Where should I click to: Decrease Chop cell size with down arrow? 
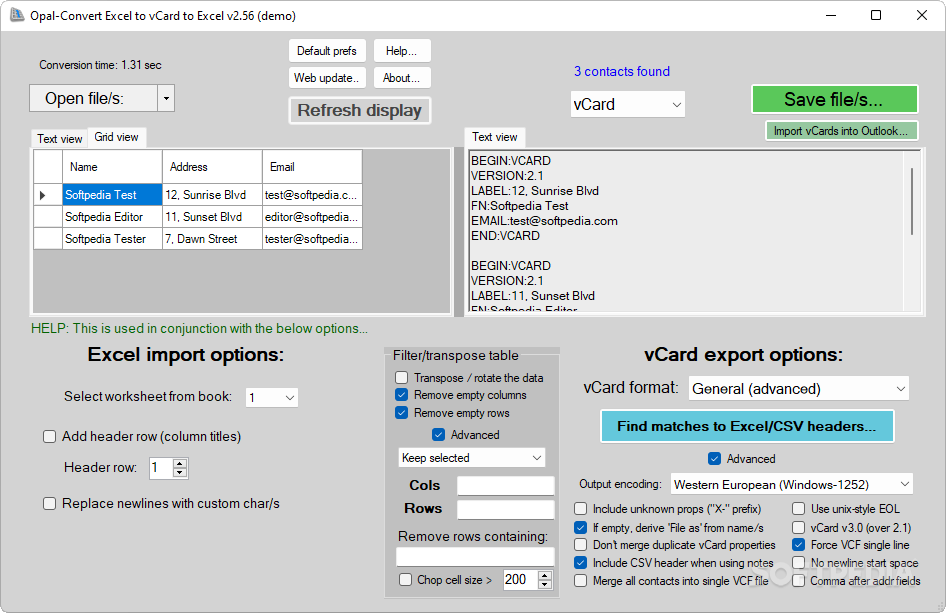(x=545, y=585)
